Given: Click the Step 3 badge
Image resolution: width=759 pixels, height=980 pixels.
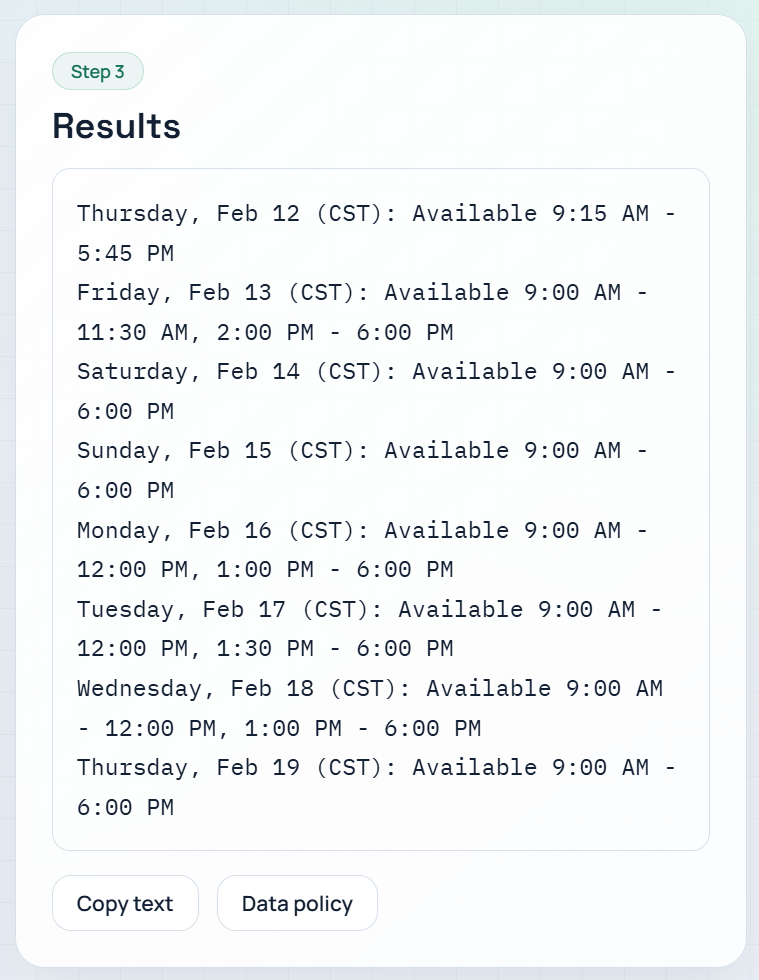Looking at the screenshot, I should click(x=97, y=71).
